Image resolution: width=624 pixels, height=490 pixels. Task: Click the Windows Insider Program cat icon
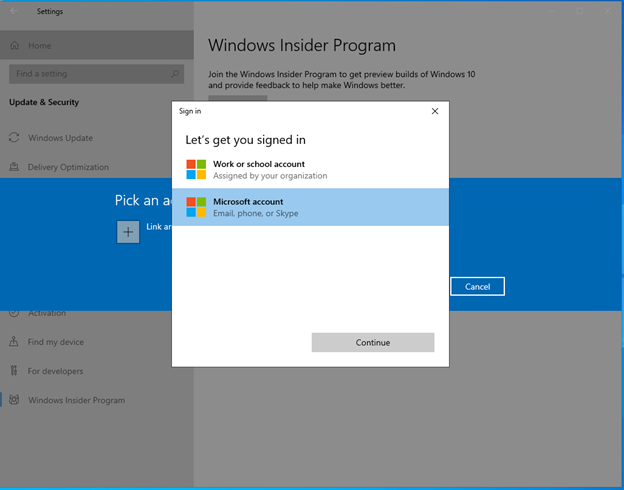(14, 400)
